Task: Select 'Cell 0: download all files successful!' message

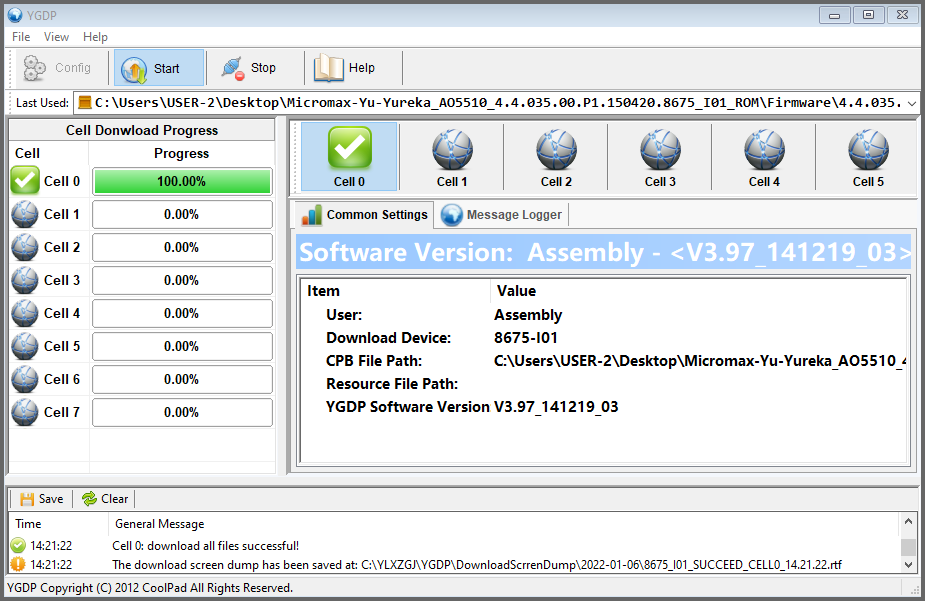Action: click(205, 546)
